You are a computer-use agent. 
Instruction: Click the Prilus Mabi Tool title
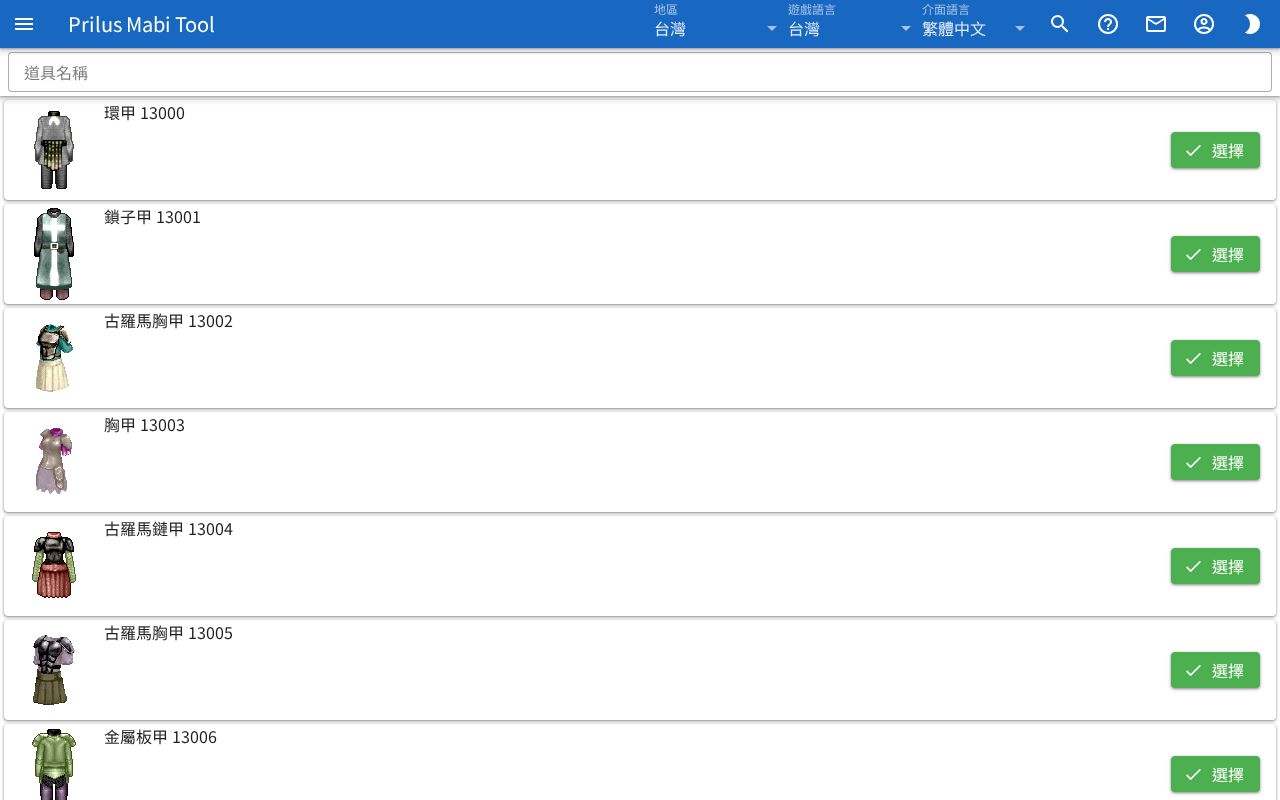(142, 24)
